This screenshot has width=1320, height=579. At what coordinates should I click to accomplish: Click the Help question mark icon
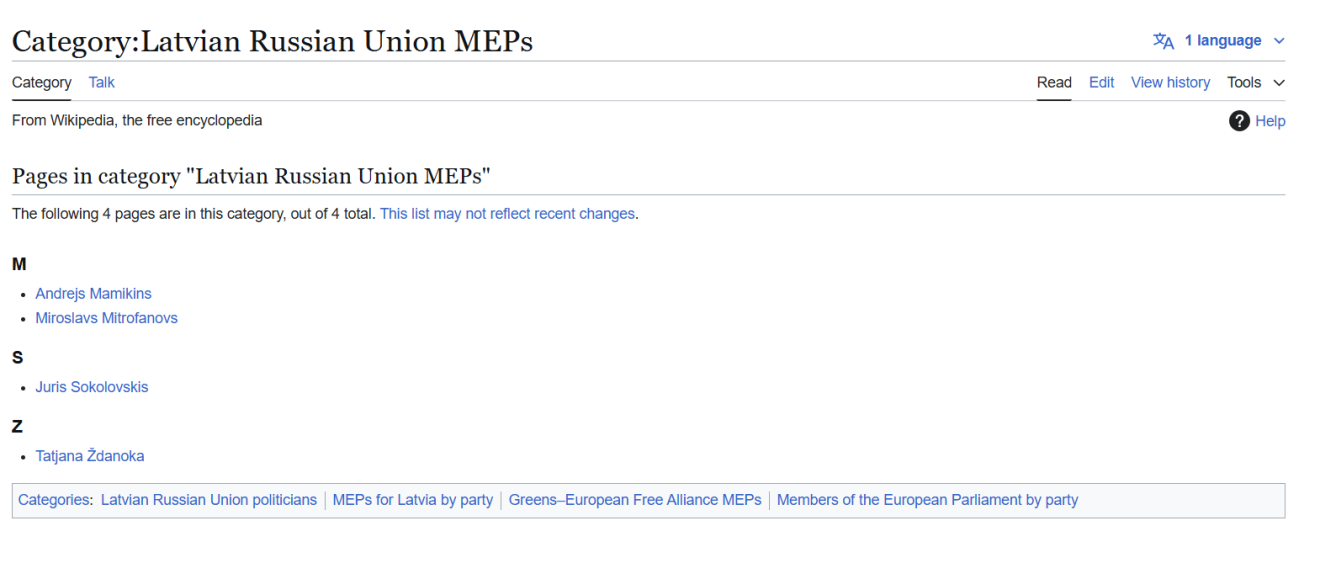(x=1239, y=121)
